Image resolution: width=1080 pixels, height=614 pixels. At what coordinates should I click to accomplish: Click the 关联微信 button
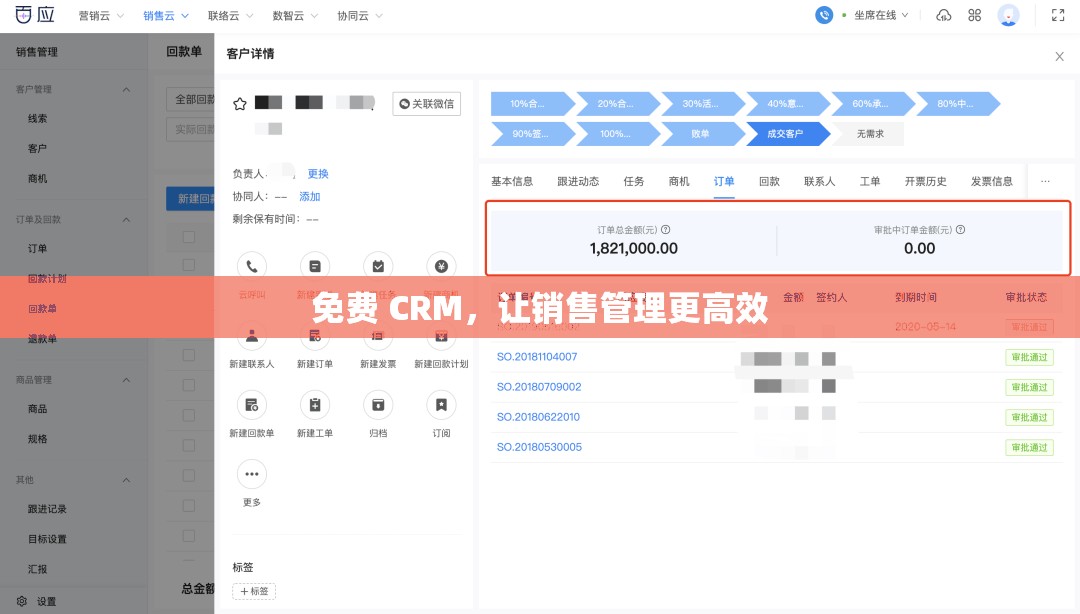coord(426,104)
